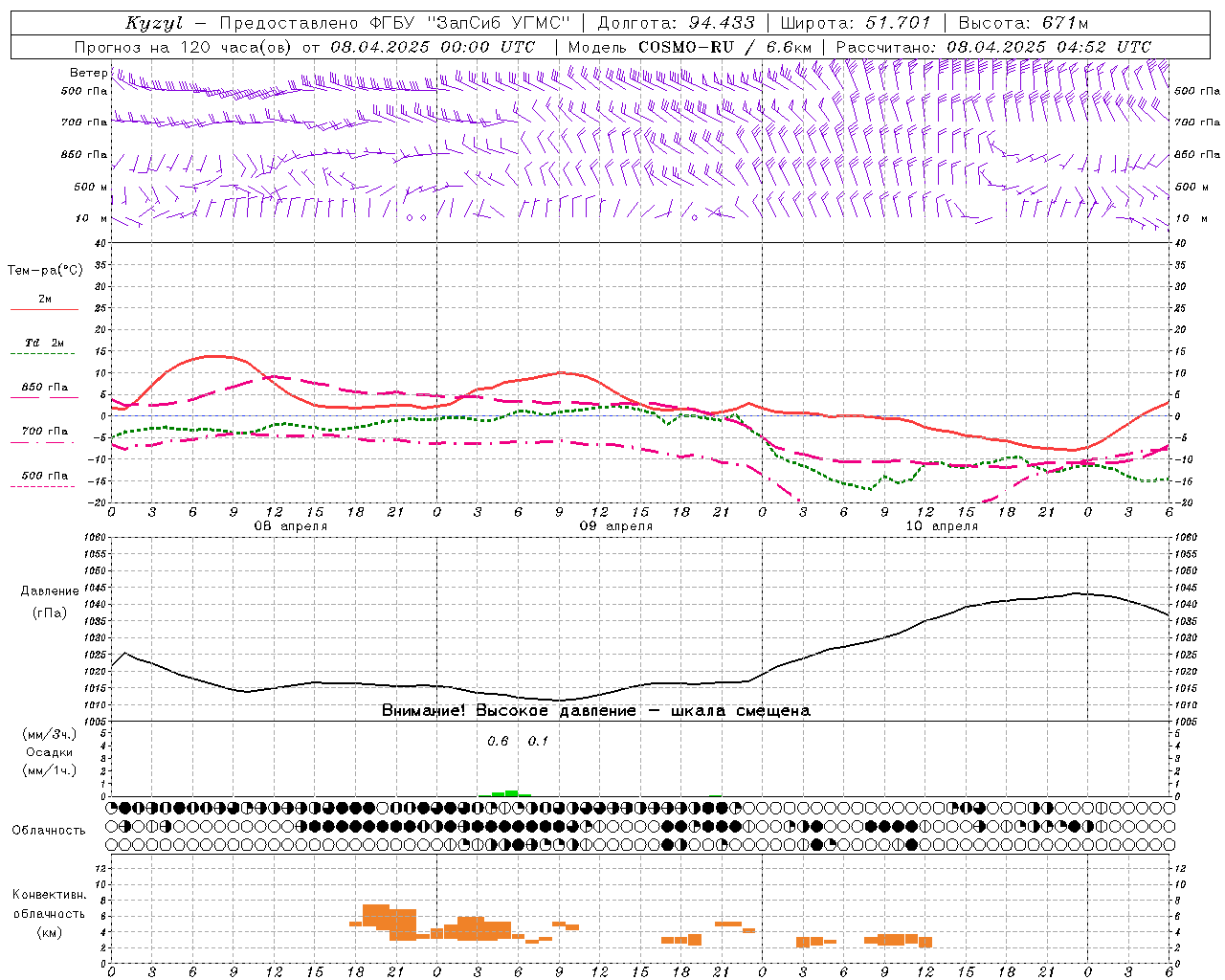Click the 2м temperature legend entry
Viewport: 1225px width, 980px height.
(45, 300)
